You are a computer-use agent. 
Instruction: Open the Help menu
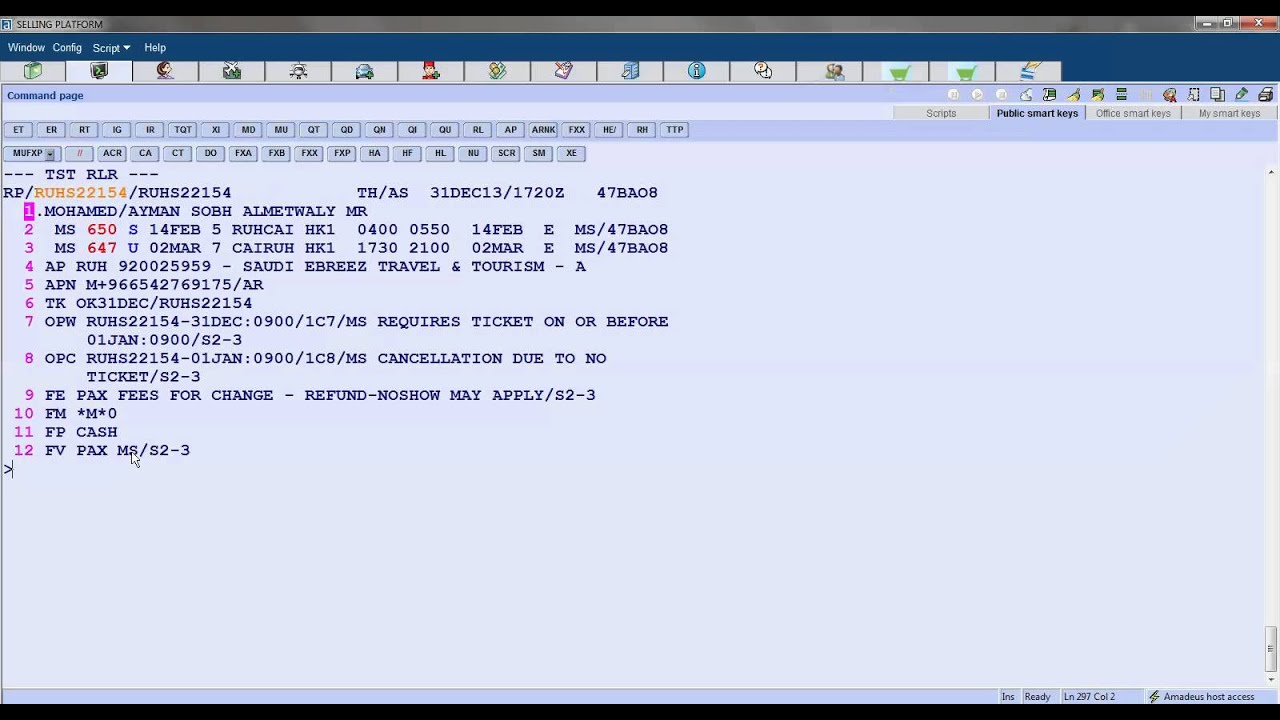[154, 48]
